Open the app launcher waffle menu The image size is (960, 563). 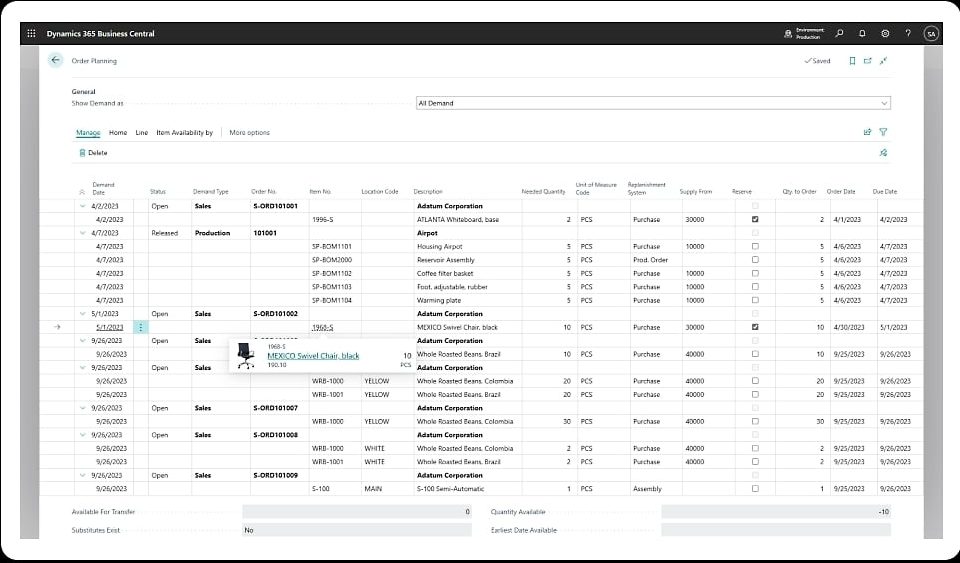point(31,34)
